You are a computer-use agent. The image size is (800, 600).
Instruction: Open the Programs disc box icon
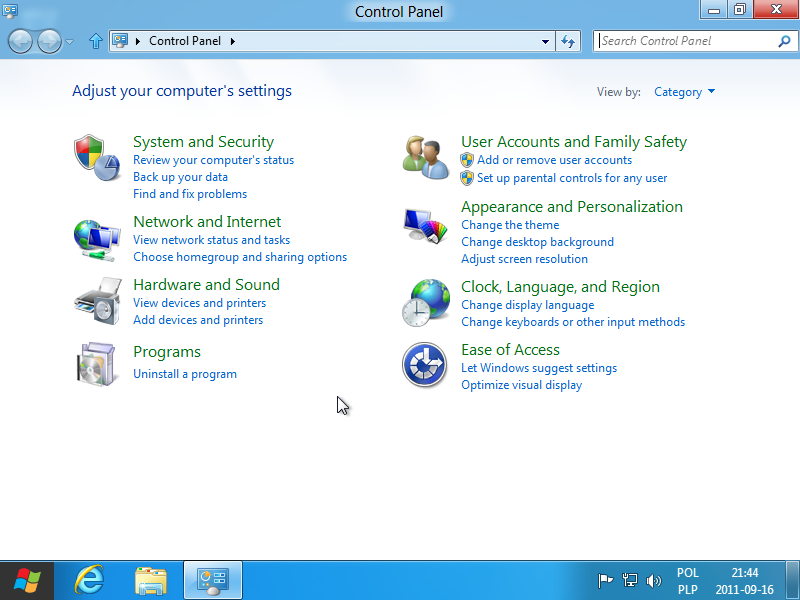tap(96, 364)
